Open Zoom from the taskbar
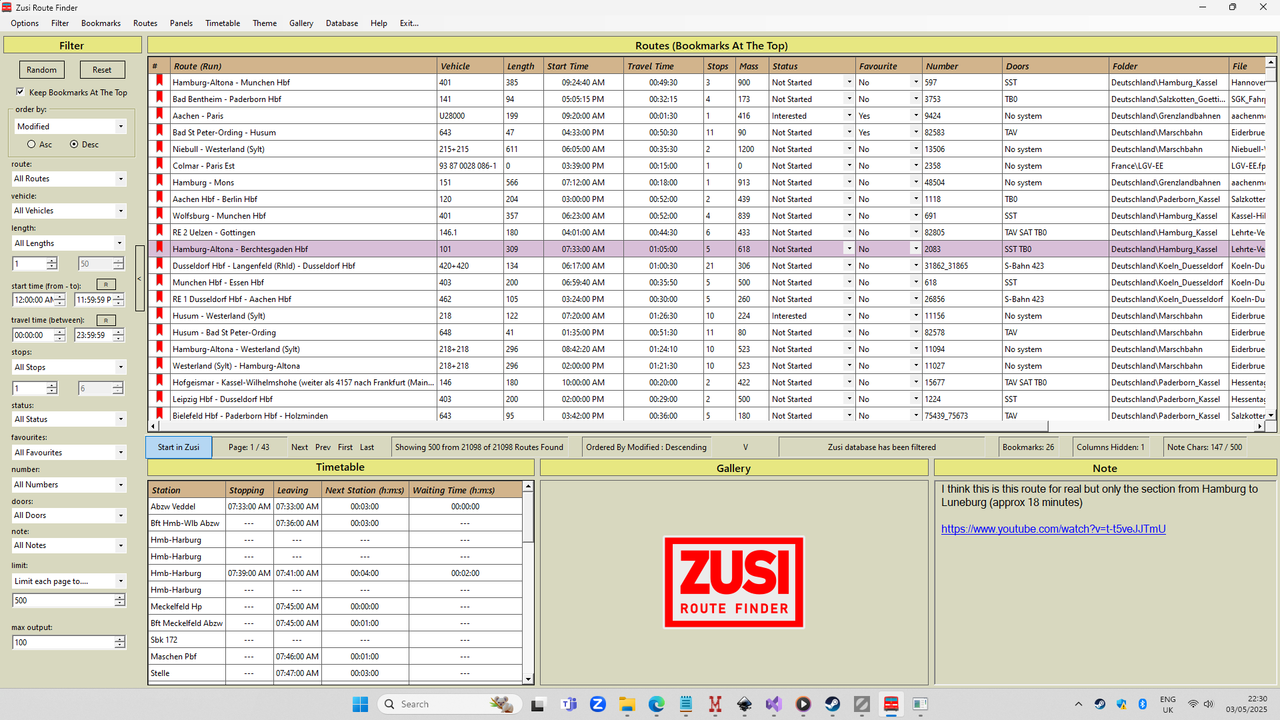 coord(598,704)
